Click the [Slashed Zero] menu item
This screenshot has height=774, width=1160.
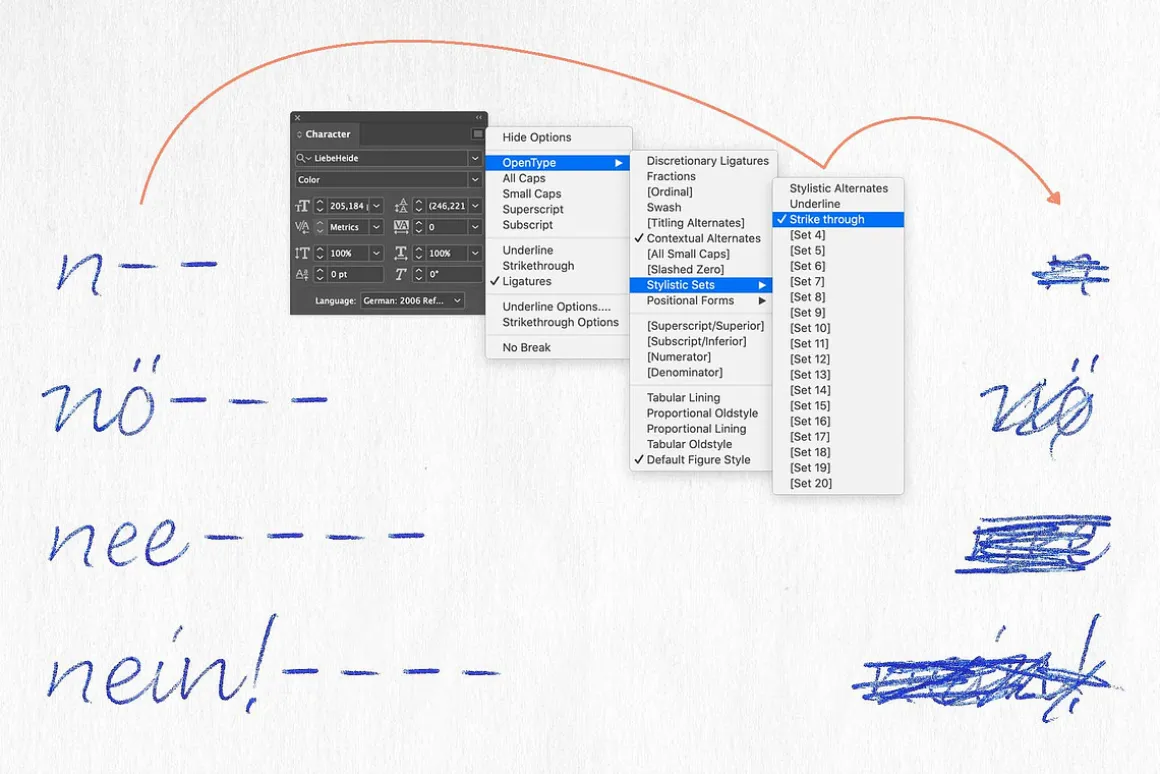click(701, 269)
